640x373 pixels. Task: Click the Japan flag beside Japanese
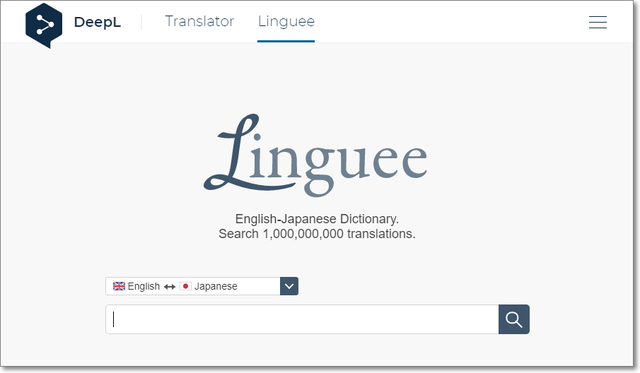[185, 286]
